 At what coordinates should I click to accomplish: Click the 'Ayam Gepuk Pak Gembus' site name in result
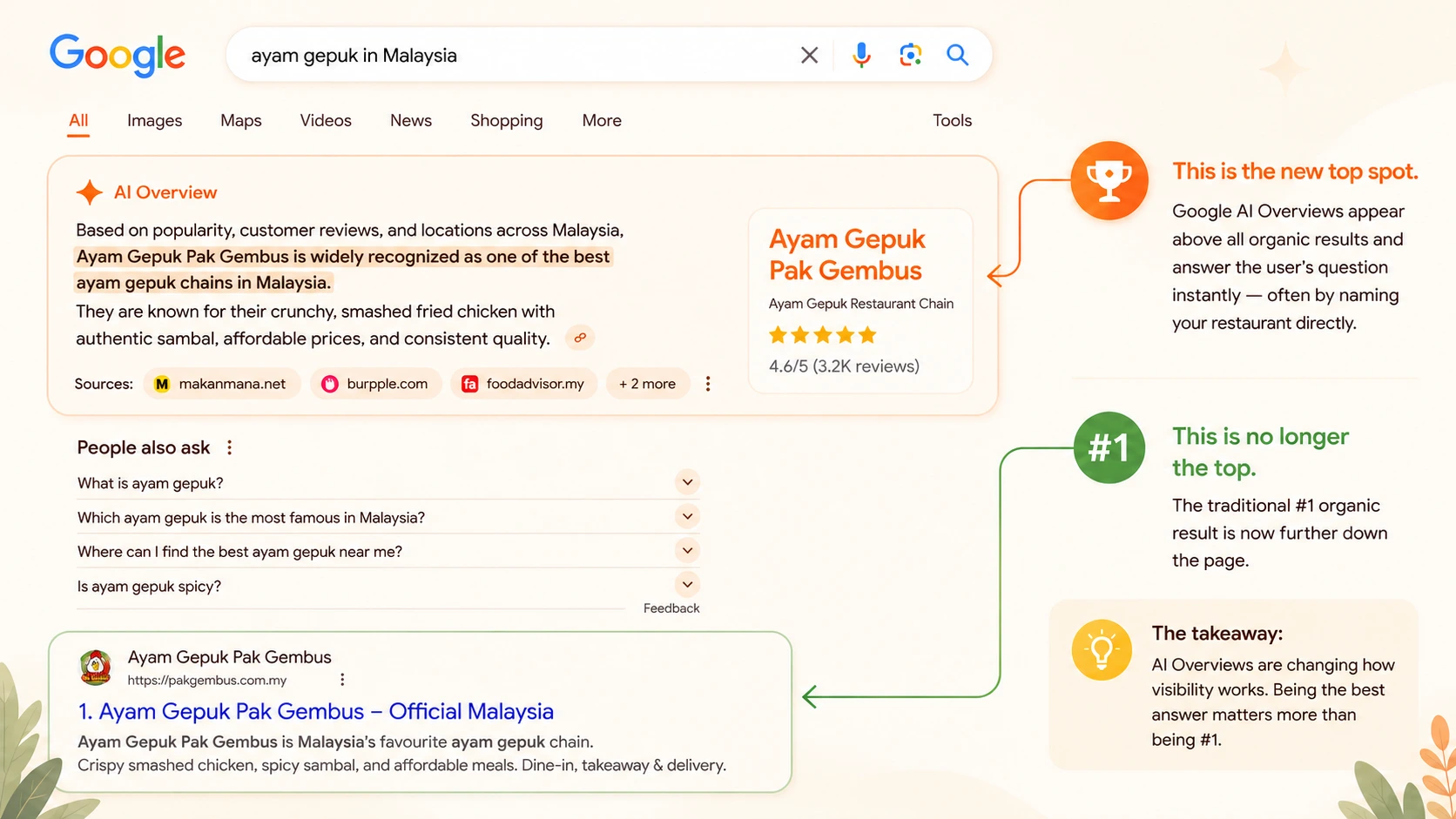(230, 657)
